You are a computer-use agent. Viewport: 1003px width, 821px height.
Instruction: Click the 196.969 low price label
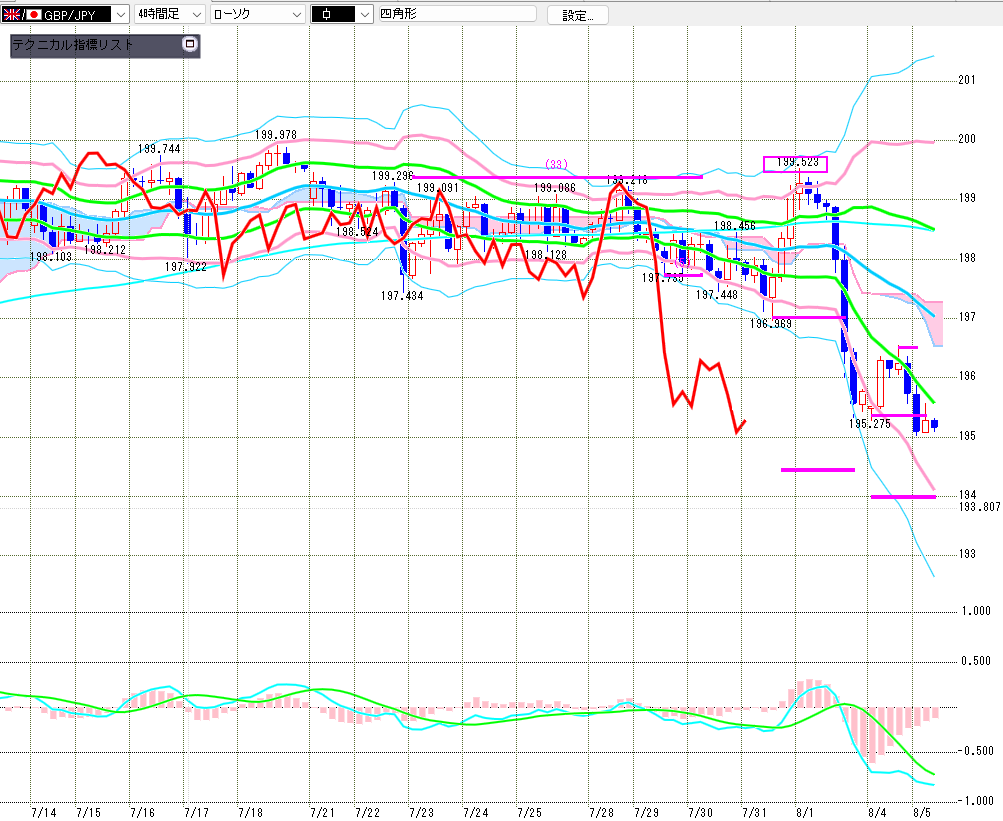(771, 324)
